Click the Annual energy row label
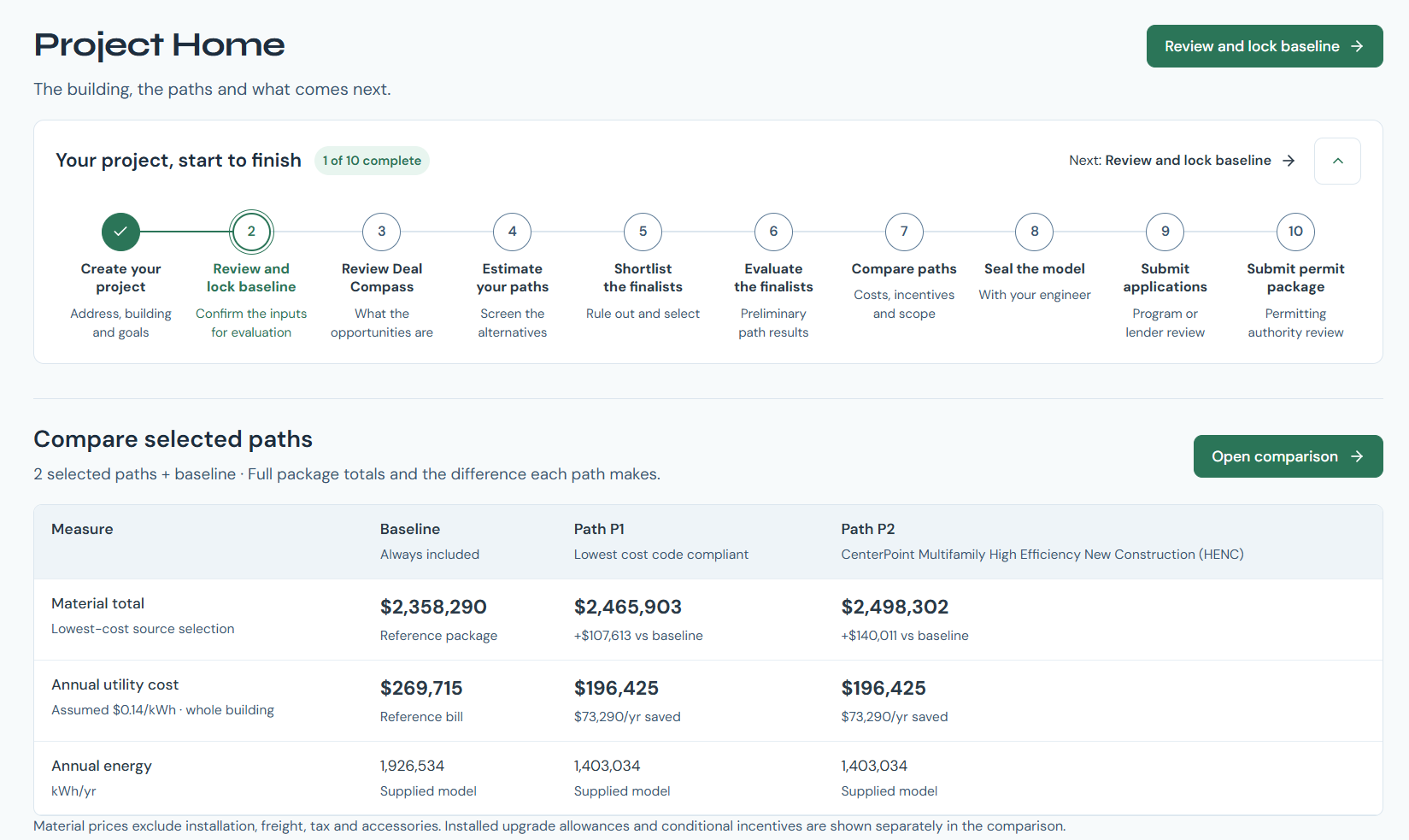1409x840 pixels. pyautogui.click(x=102, y=766)
